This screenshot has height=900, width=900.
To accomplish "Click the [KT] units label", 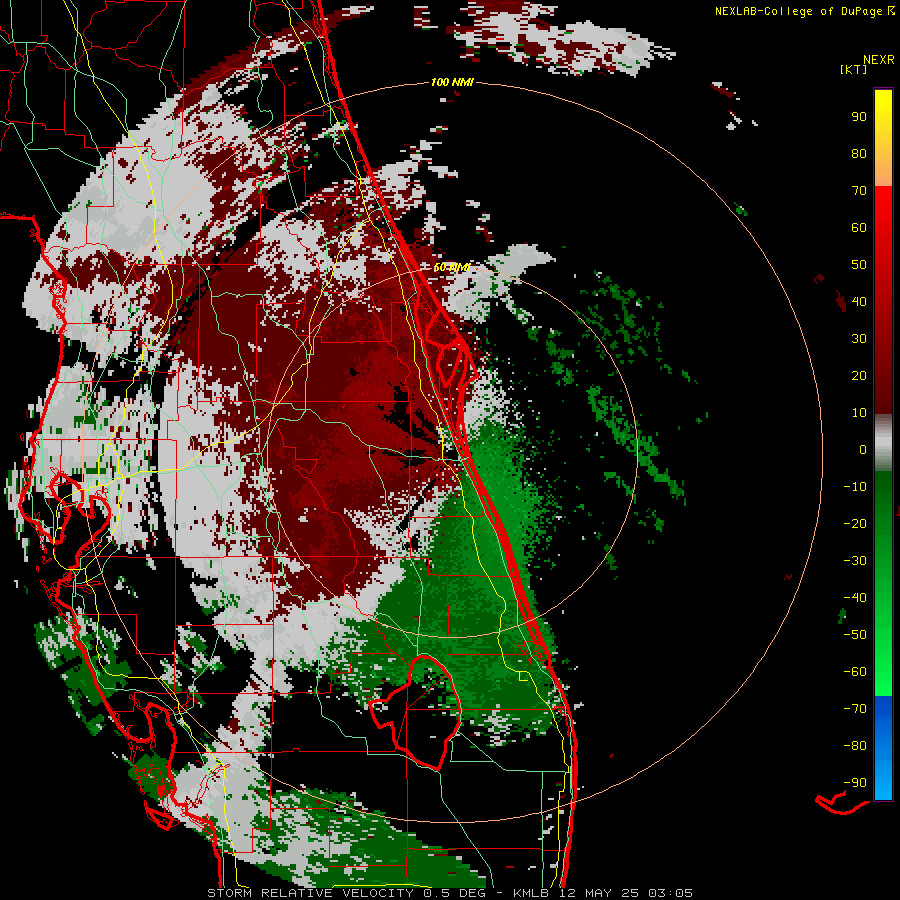I will 854,69.
